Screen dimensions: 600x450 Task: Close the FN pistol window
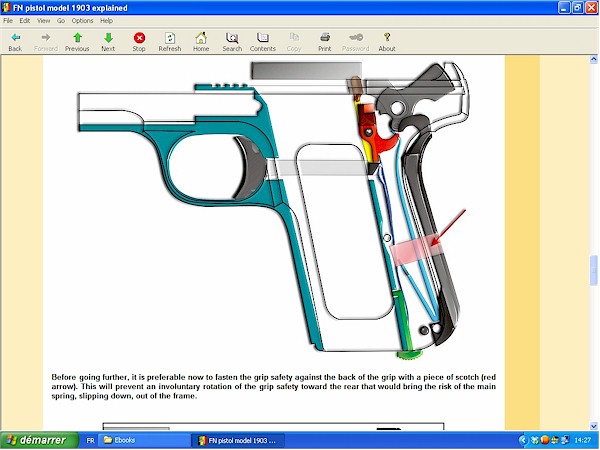click(592, 8)
